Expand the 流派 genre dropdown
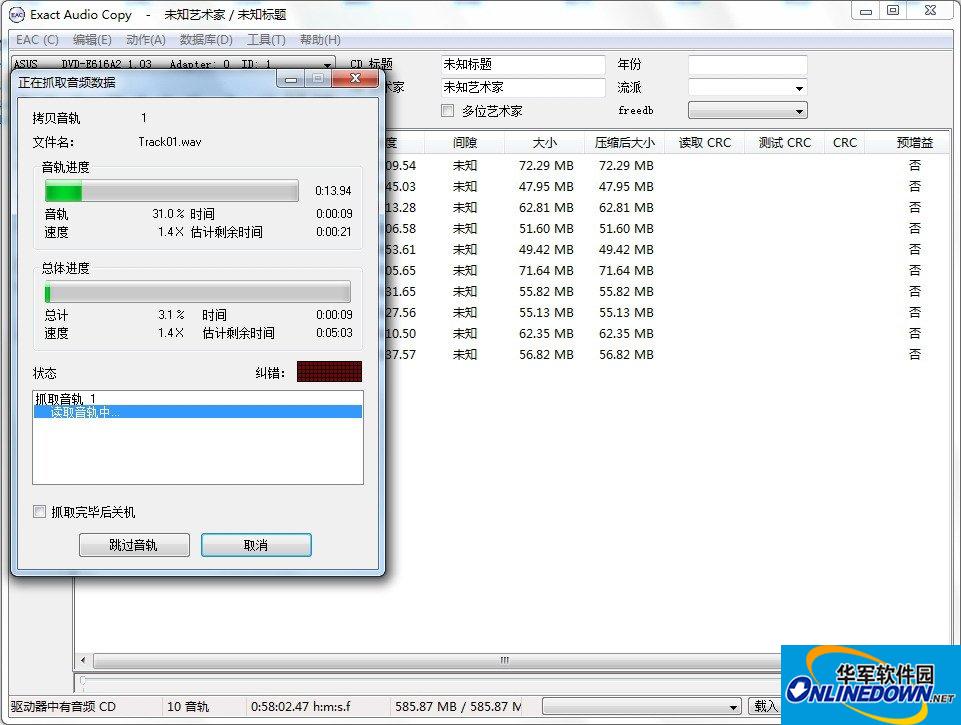This screenshot has height=725, width=961. [x=799, y=88]
